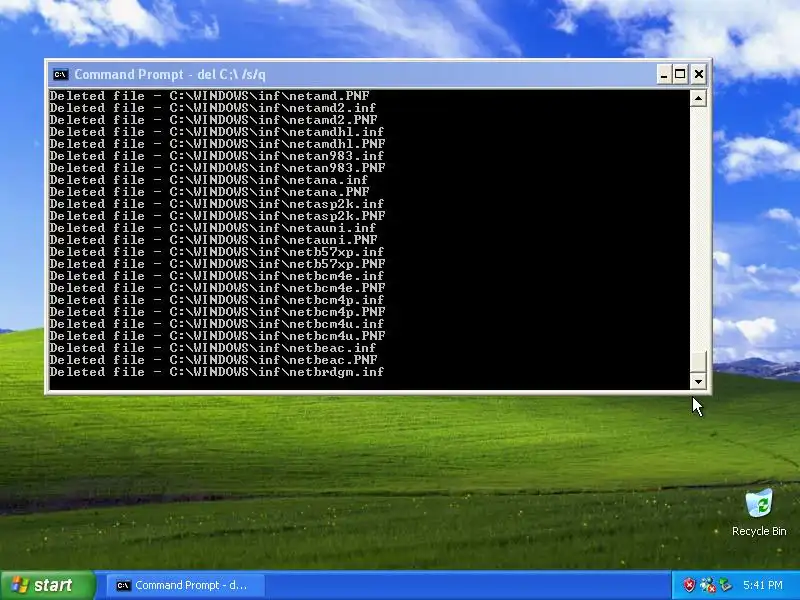Select the Command Prompt taskbar button
The image size is (800, 600).
(185, 585)
